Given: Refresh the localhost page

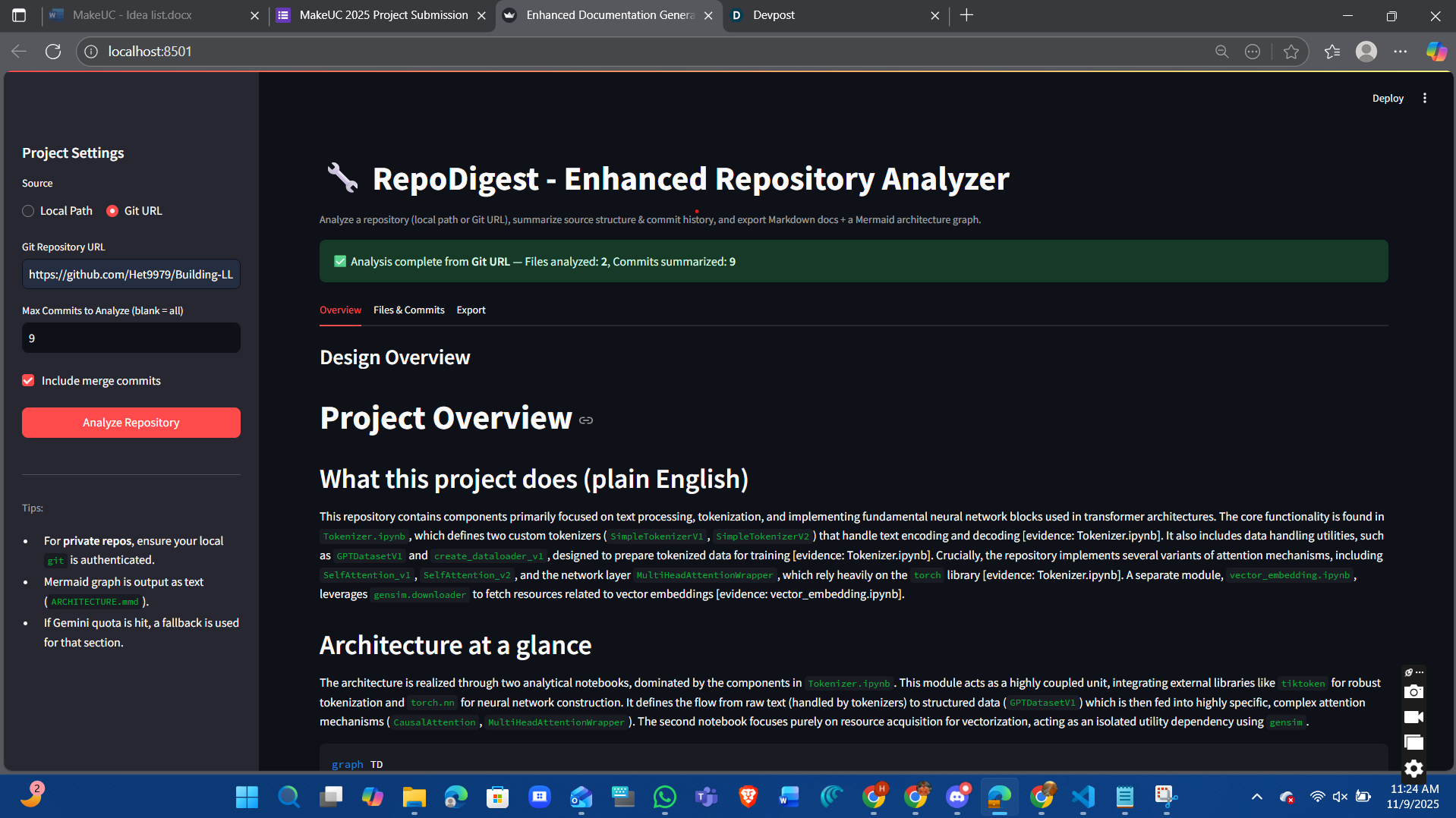Looking at the screenshot, I should point(53,52).
